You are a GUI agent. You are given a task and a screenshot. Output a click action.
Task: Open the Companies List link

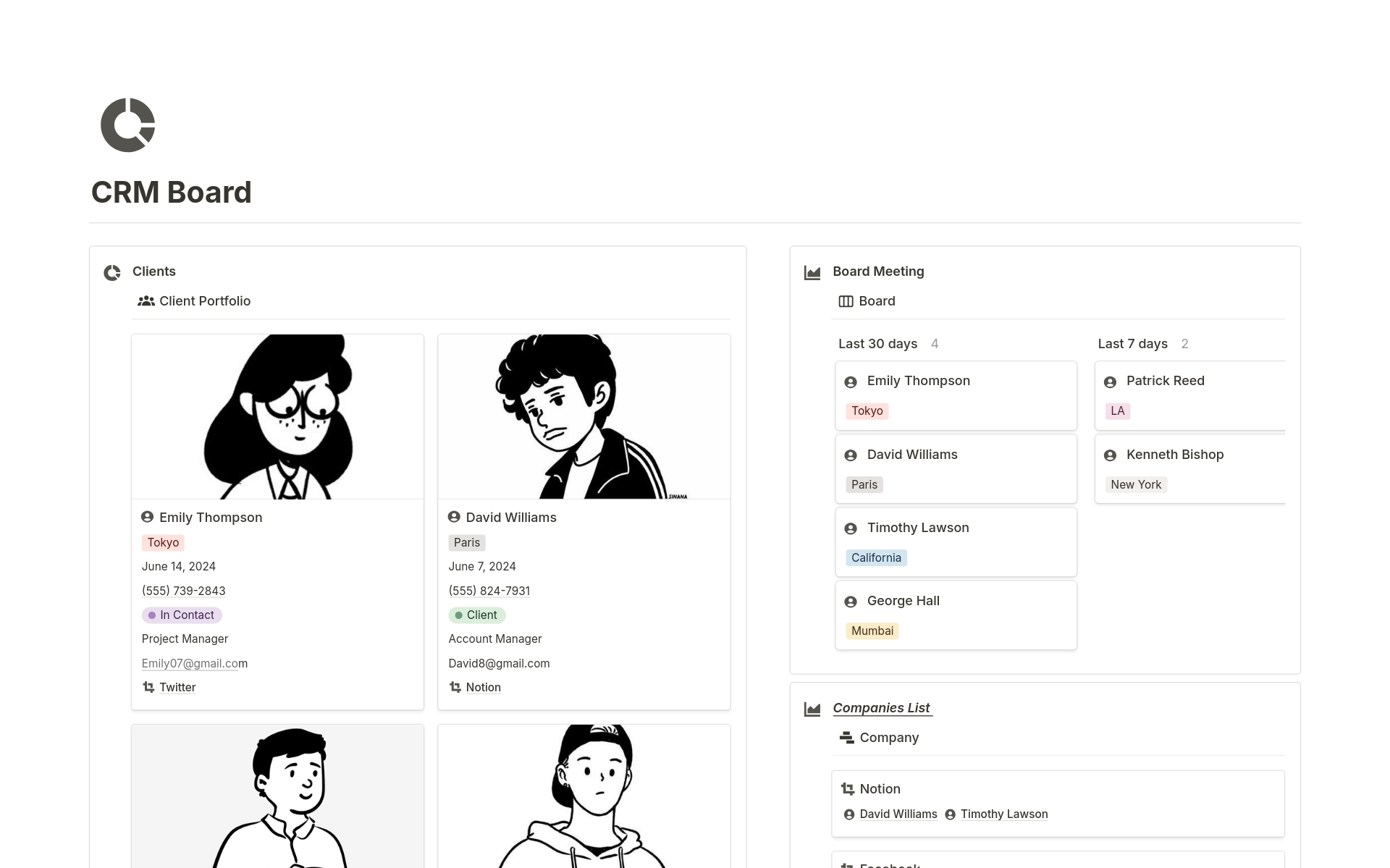(881, 708)
